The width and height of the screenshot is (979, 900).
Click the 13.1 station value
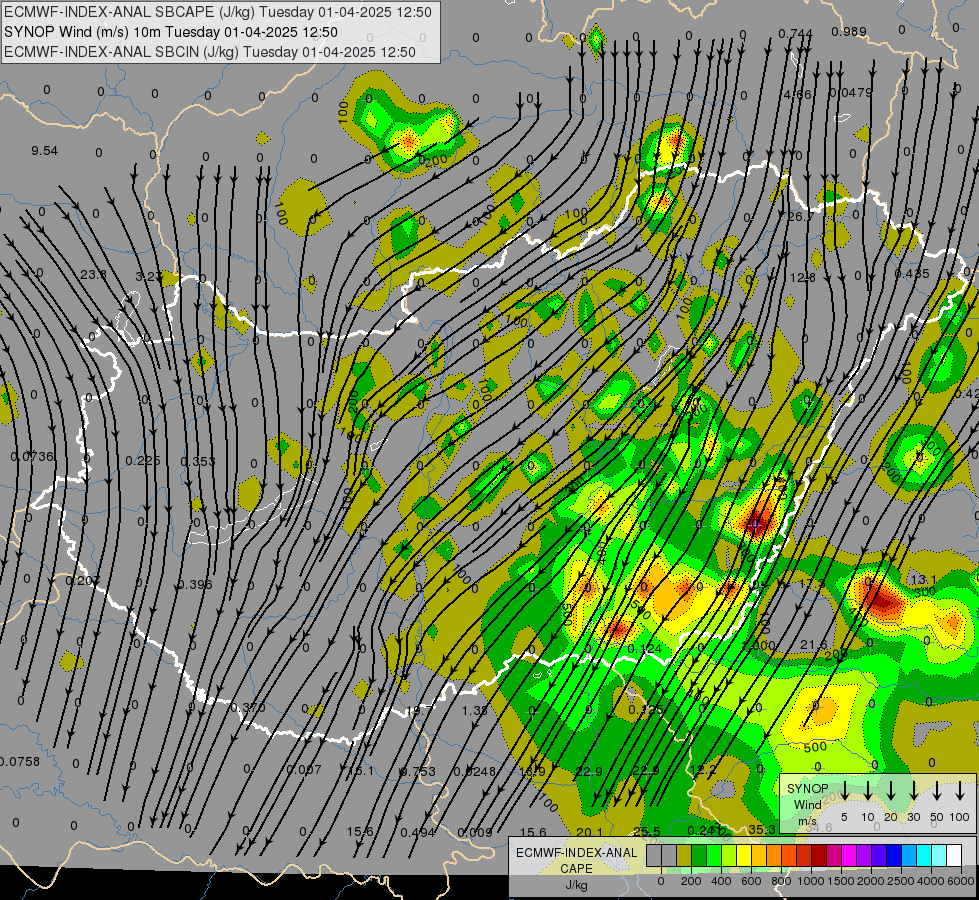click(x=923, y=580)
